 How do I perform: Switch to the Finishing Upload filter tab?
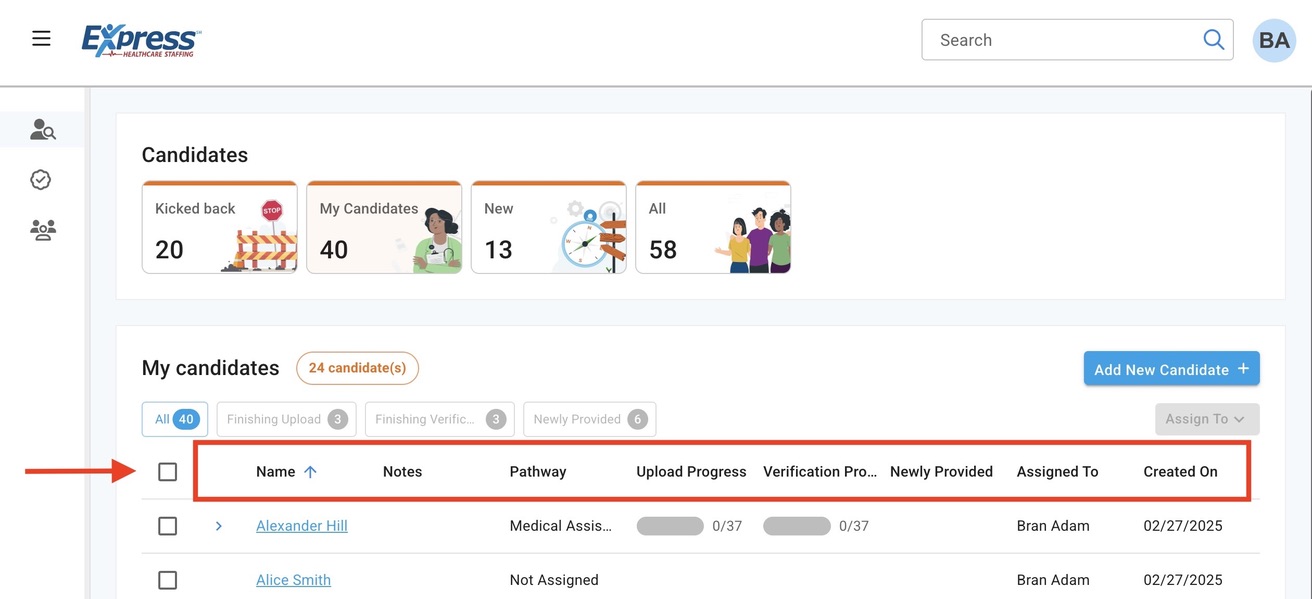[x=286, y=419]
